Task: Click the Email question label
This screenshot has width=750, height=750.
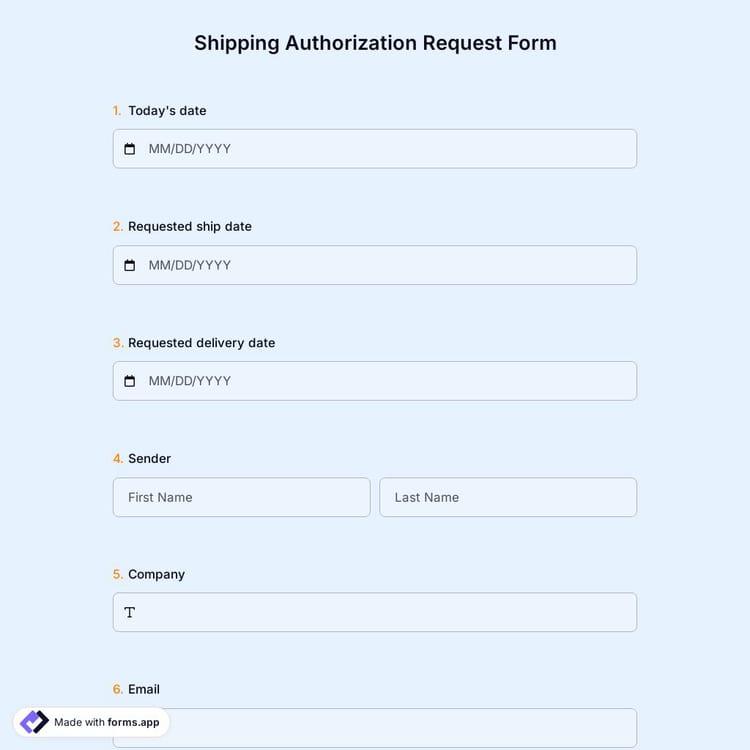Action: pos(144,689)
